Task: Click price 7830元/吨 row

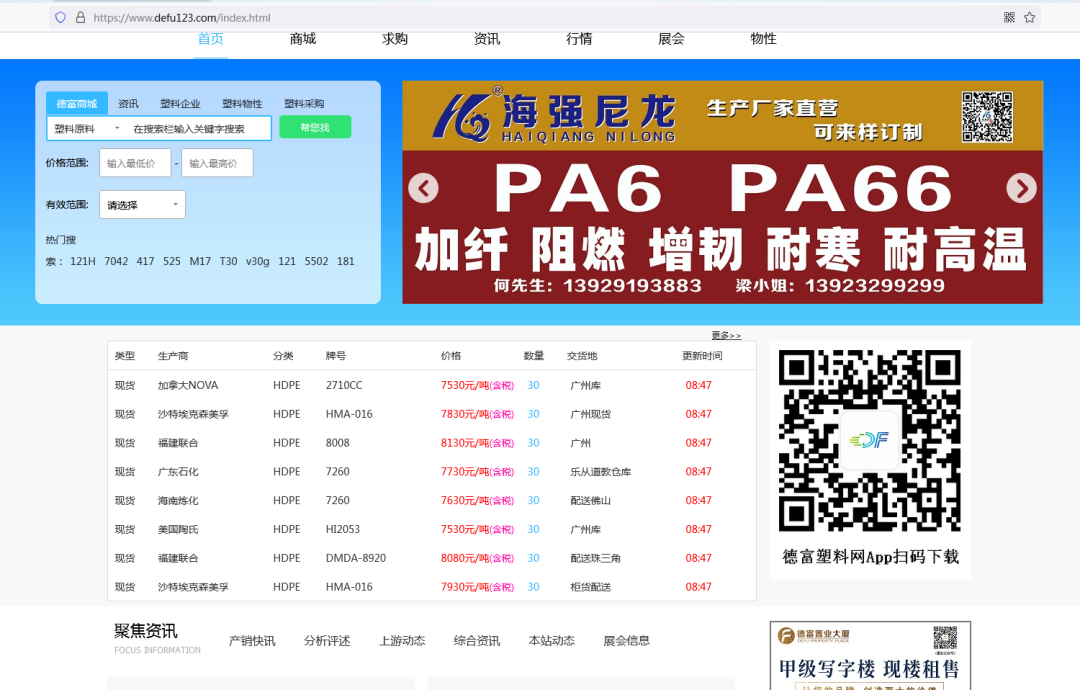Action: 477,415
